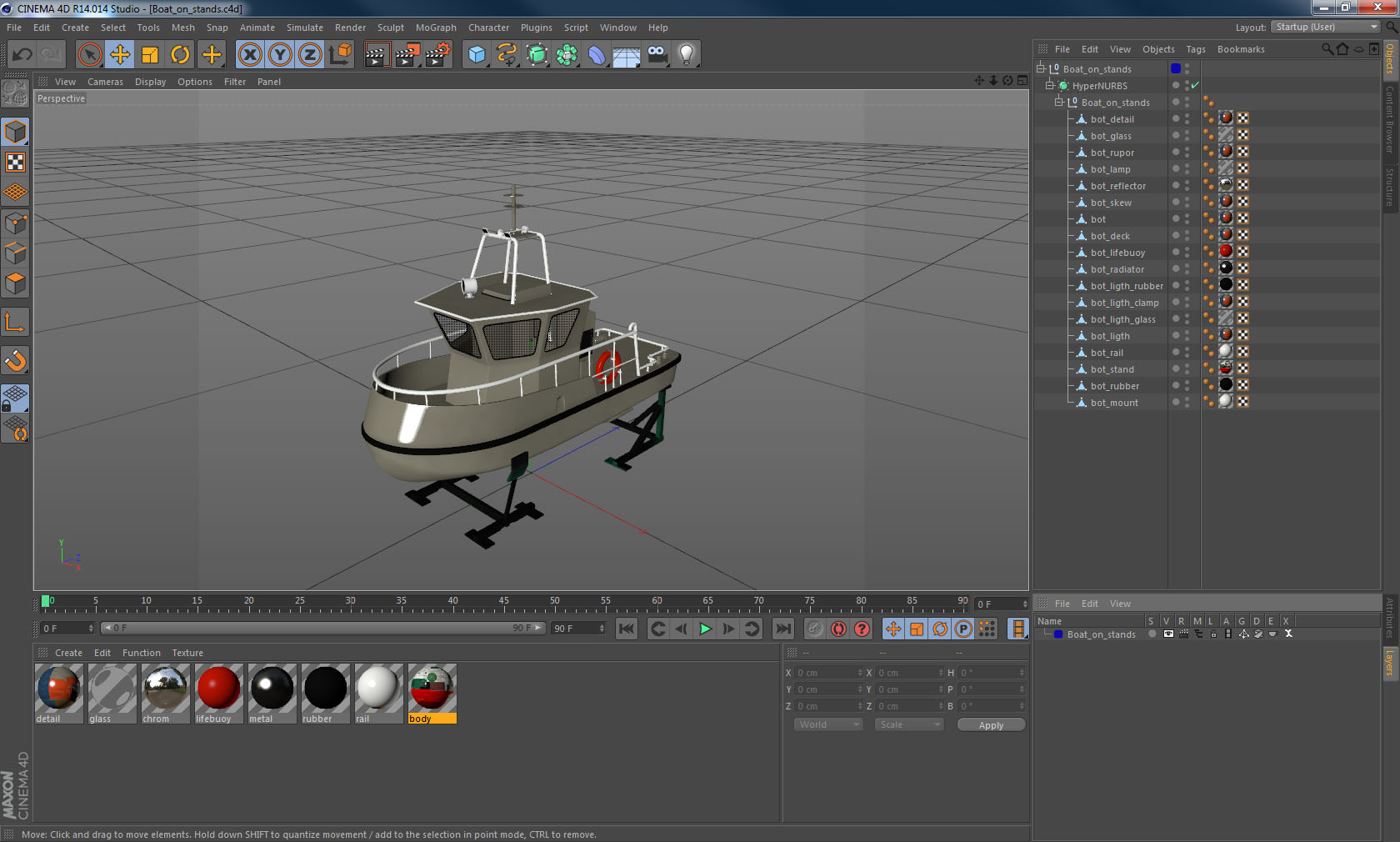Play animation forward
This screenshot has width=1400, height=842.
pos(705,629)
